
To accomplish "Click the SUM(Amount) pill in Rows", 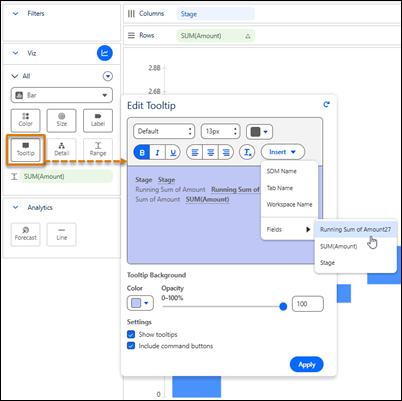I will coord(215,36).
